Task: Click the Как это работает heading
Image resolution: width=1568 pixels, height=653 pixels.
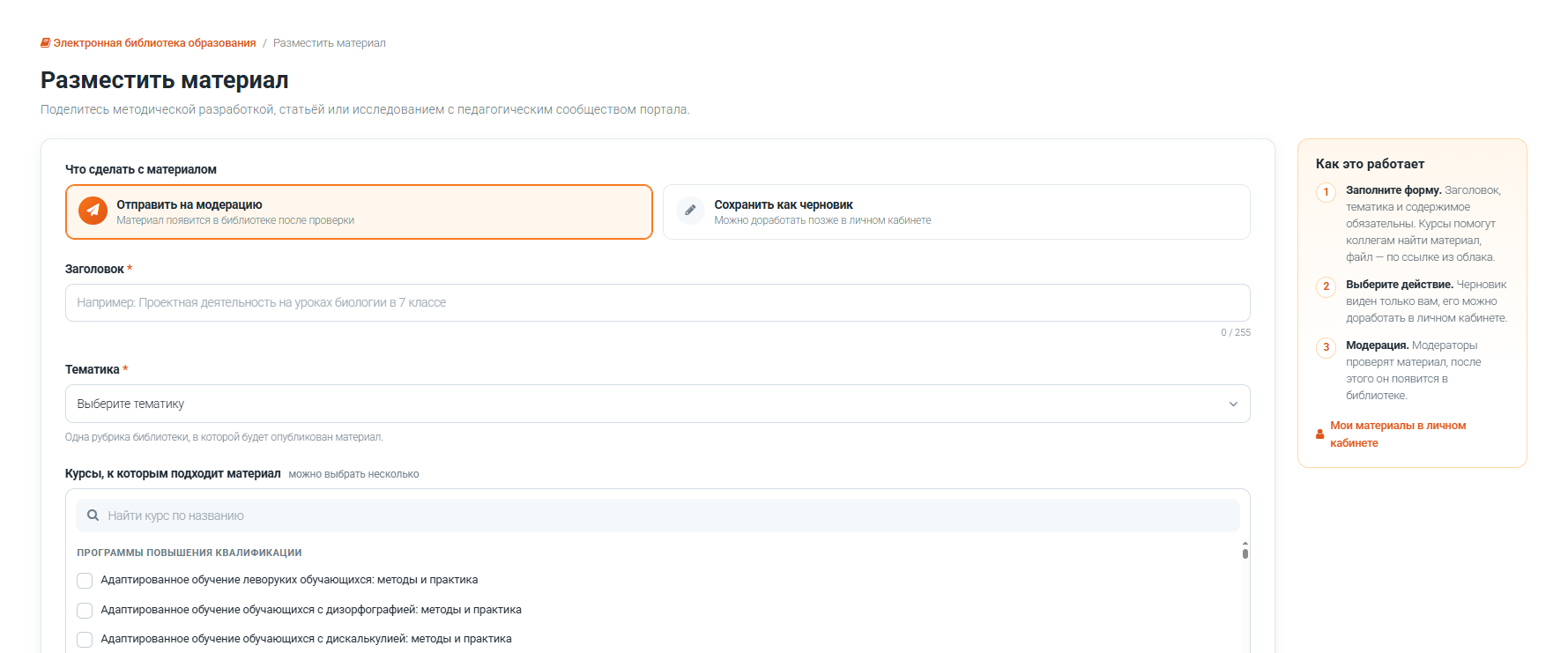Action: click(1370, 164)
